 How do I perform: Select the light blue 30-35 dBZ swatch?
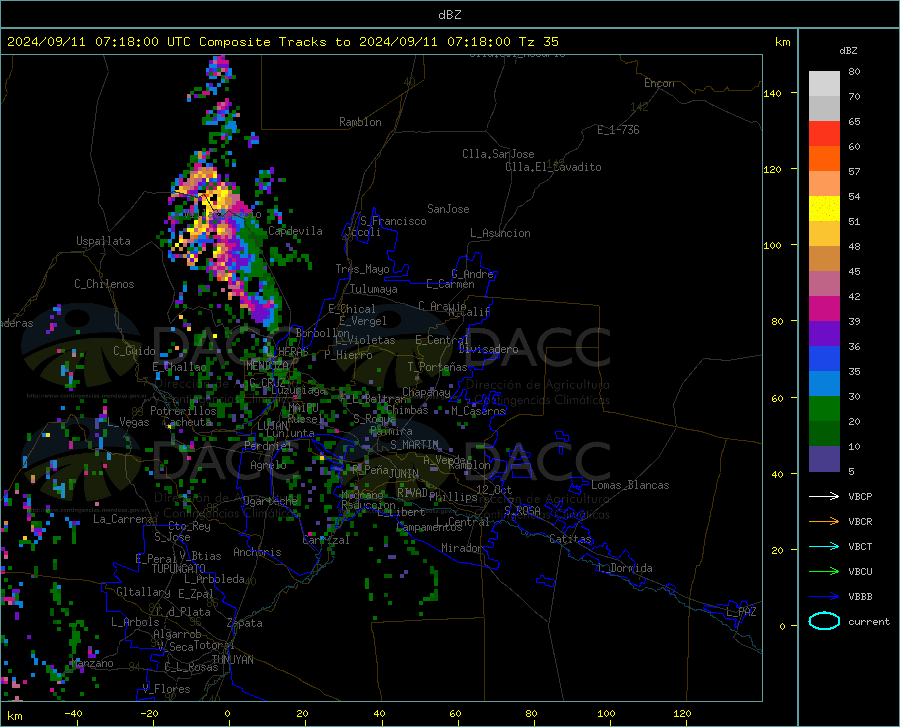pos(824,384)
